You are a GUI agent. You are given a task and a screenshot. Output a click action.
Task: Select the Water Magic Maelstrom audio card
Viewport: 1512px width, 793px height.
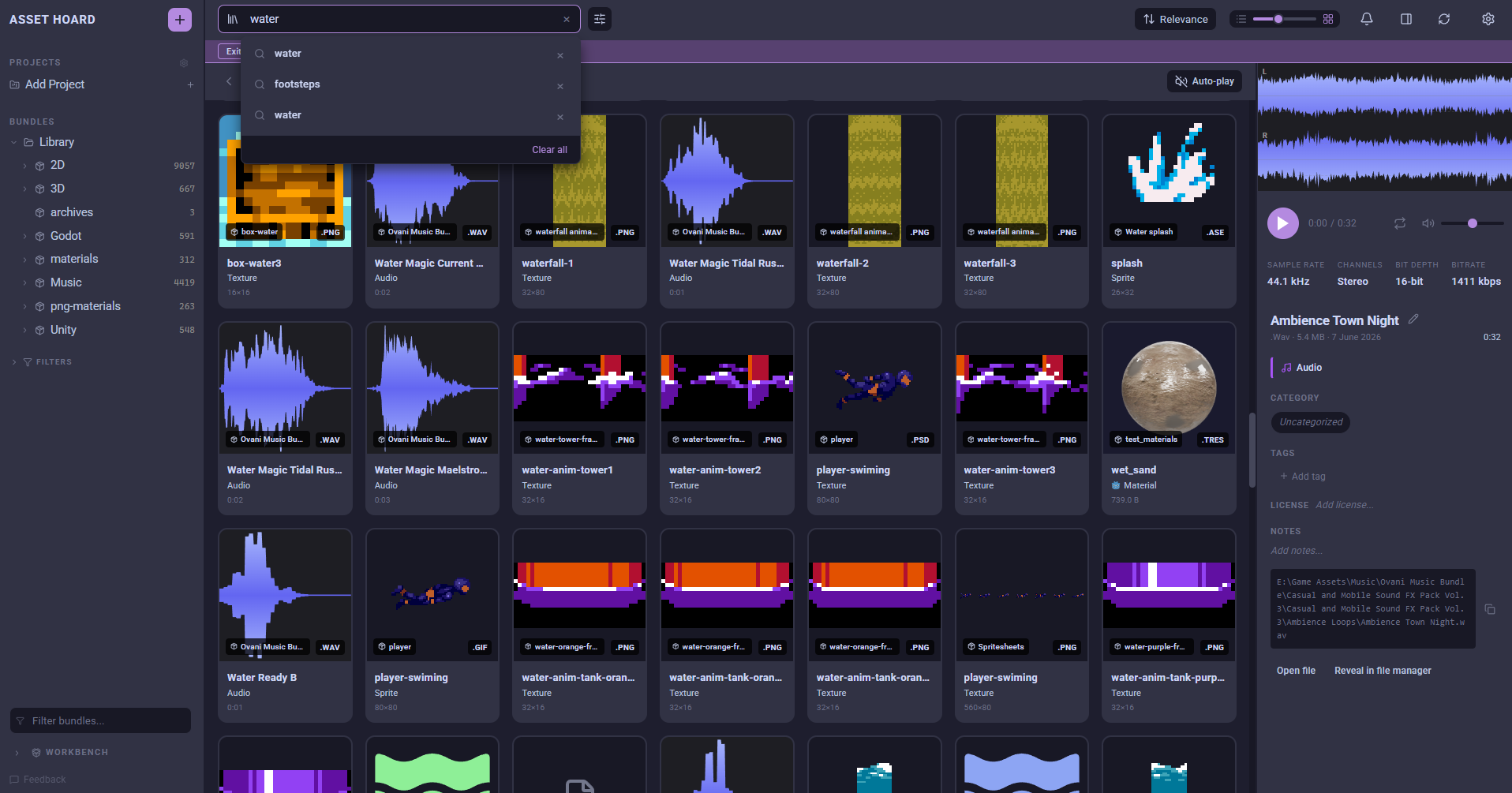(x=432, y=418)
